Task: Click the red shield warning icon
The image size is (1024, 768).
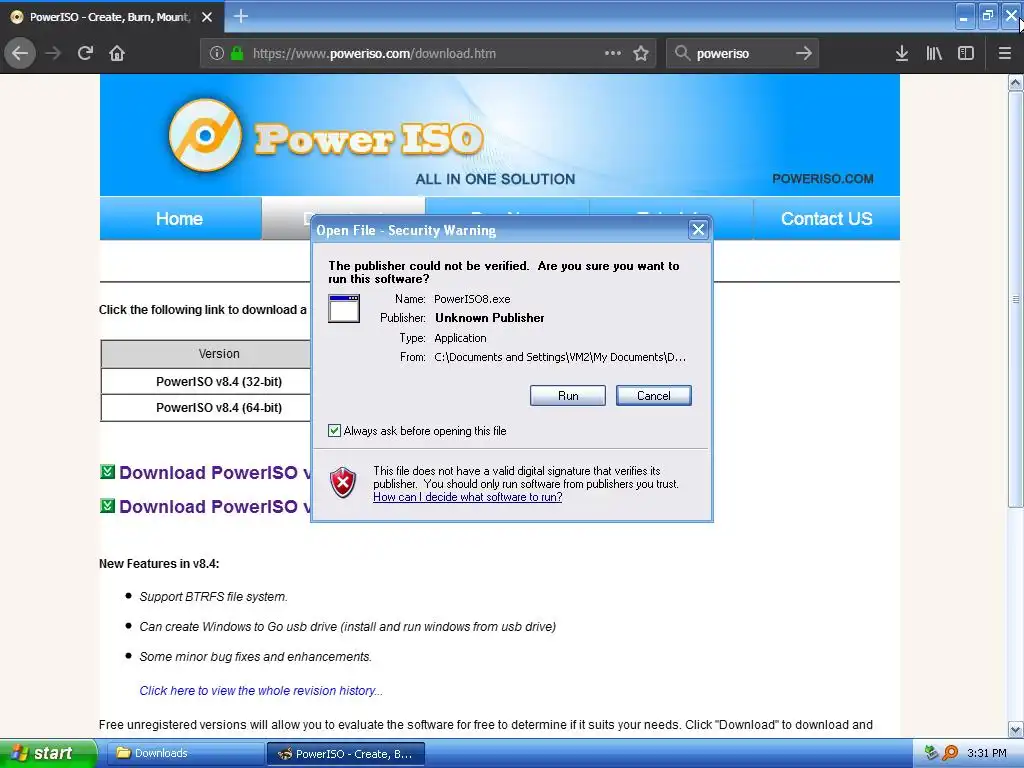Action: coord(343,483)
